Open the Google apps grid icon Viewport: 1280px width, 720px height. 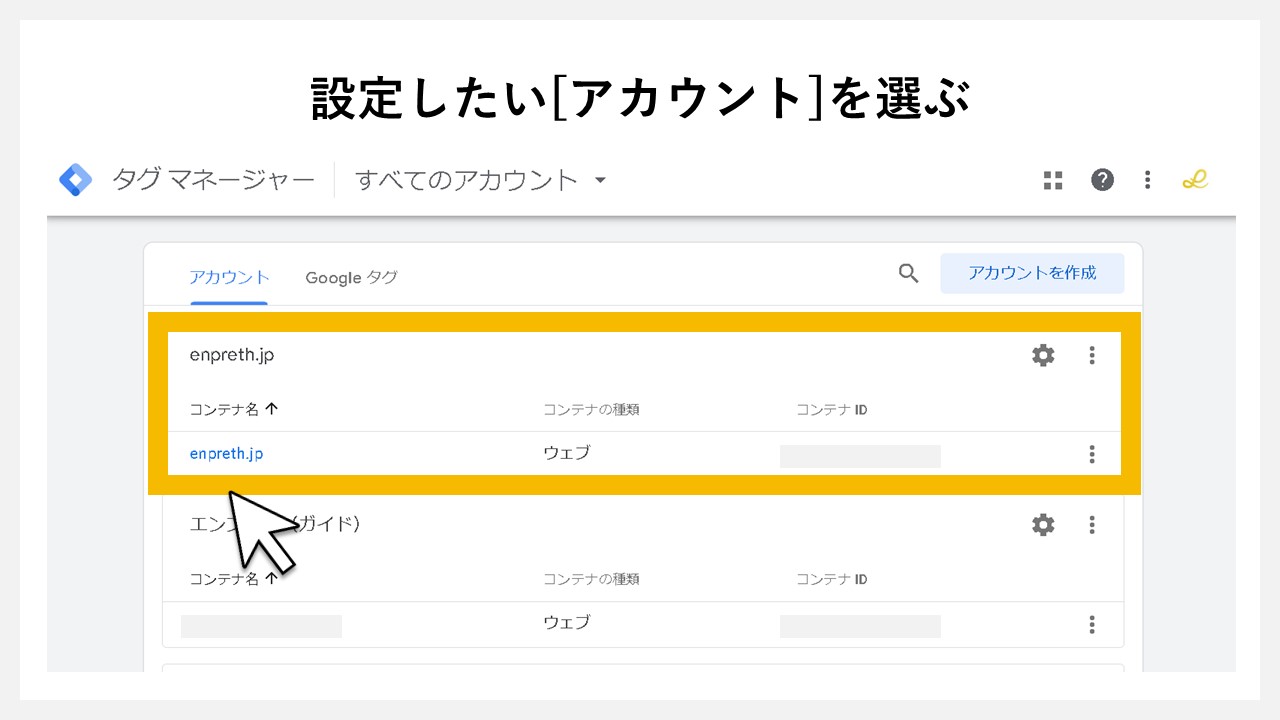pyautogui.click(x=1052, y=180)
